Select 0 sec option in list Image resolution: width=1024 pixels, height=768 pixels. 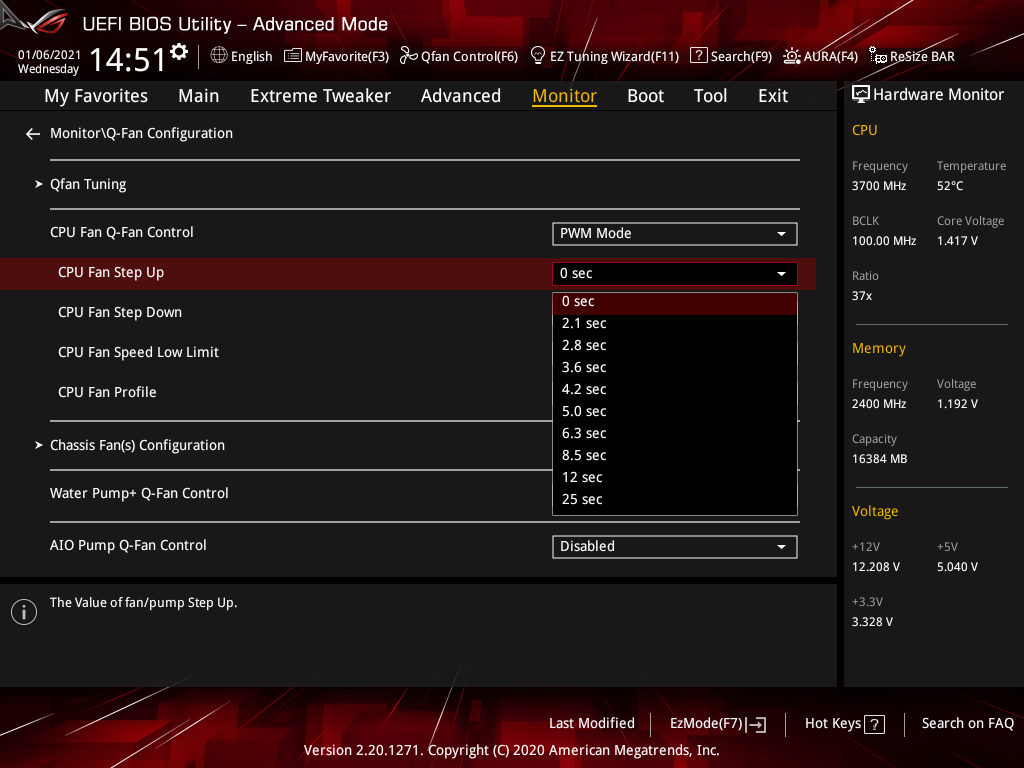click(675, 302)
